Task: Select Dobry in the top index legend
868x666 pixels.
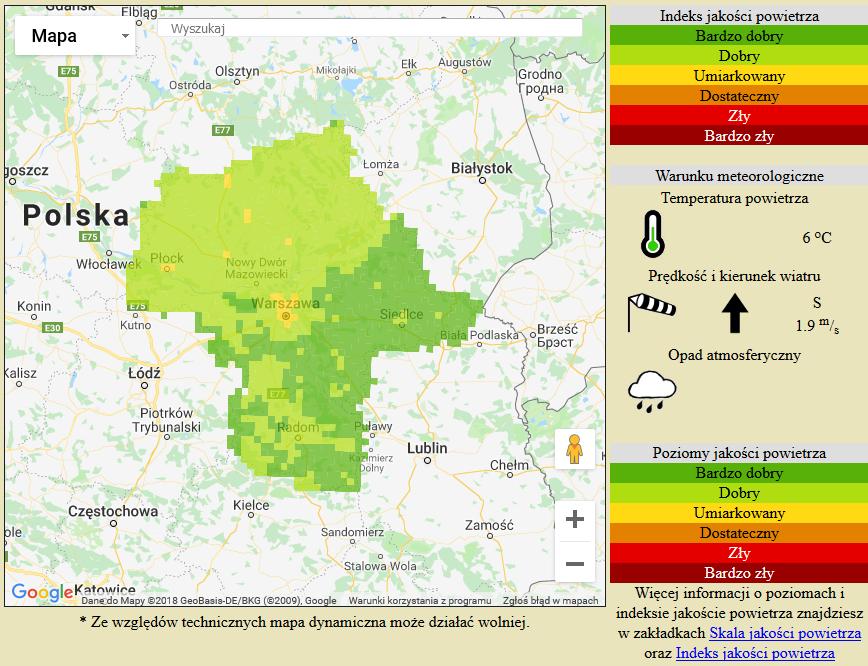Action: 739,56
